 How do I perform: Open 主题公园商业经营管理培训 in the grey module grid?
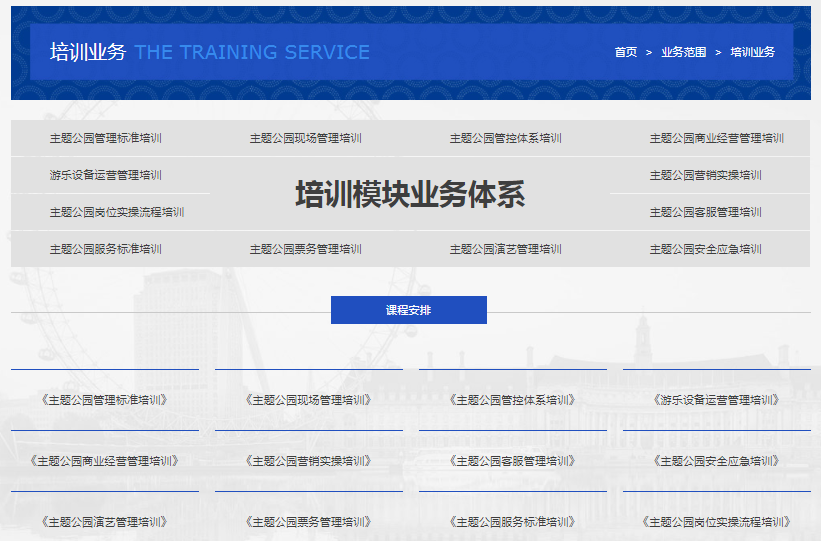[x=717, y=138]
